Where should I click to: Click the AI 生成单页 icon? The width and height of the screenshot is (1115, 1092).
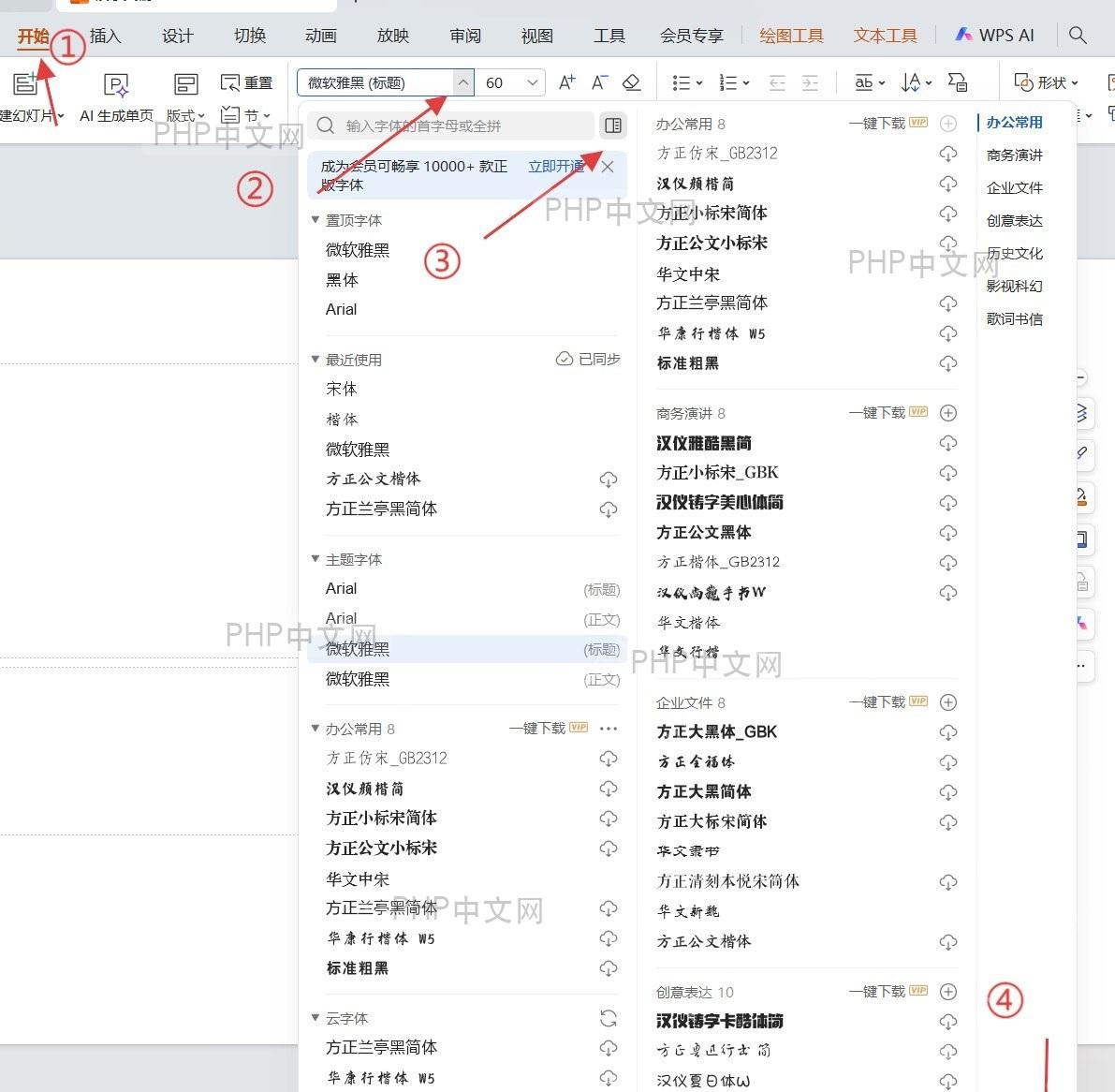click(x=116, y=85)
